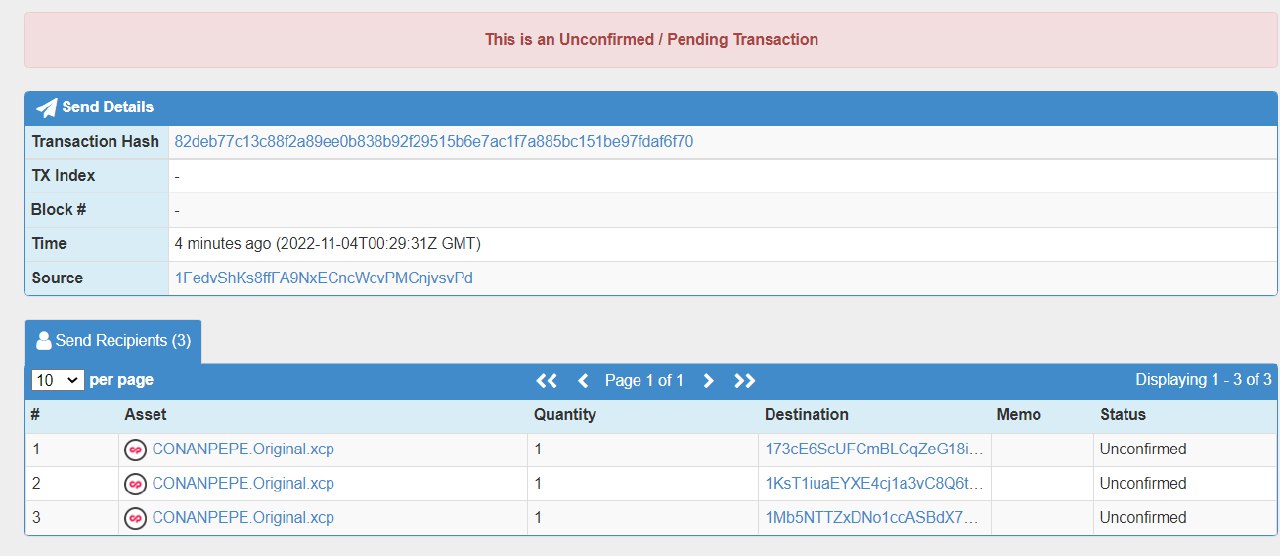Click the paper plane Send Details icon
Image resolution: width=1280 pixels, height=556 pixels.
47,107
